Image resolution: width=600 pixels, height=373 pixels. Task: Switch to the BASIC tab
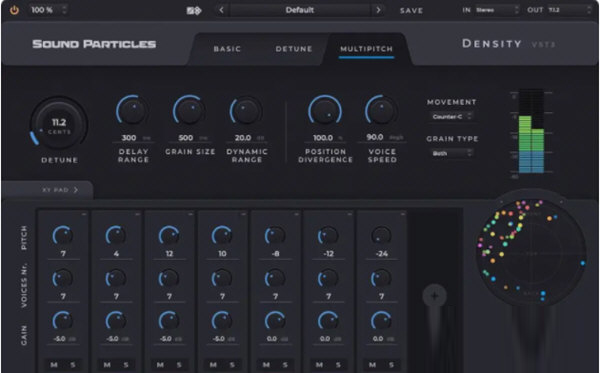227,49
